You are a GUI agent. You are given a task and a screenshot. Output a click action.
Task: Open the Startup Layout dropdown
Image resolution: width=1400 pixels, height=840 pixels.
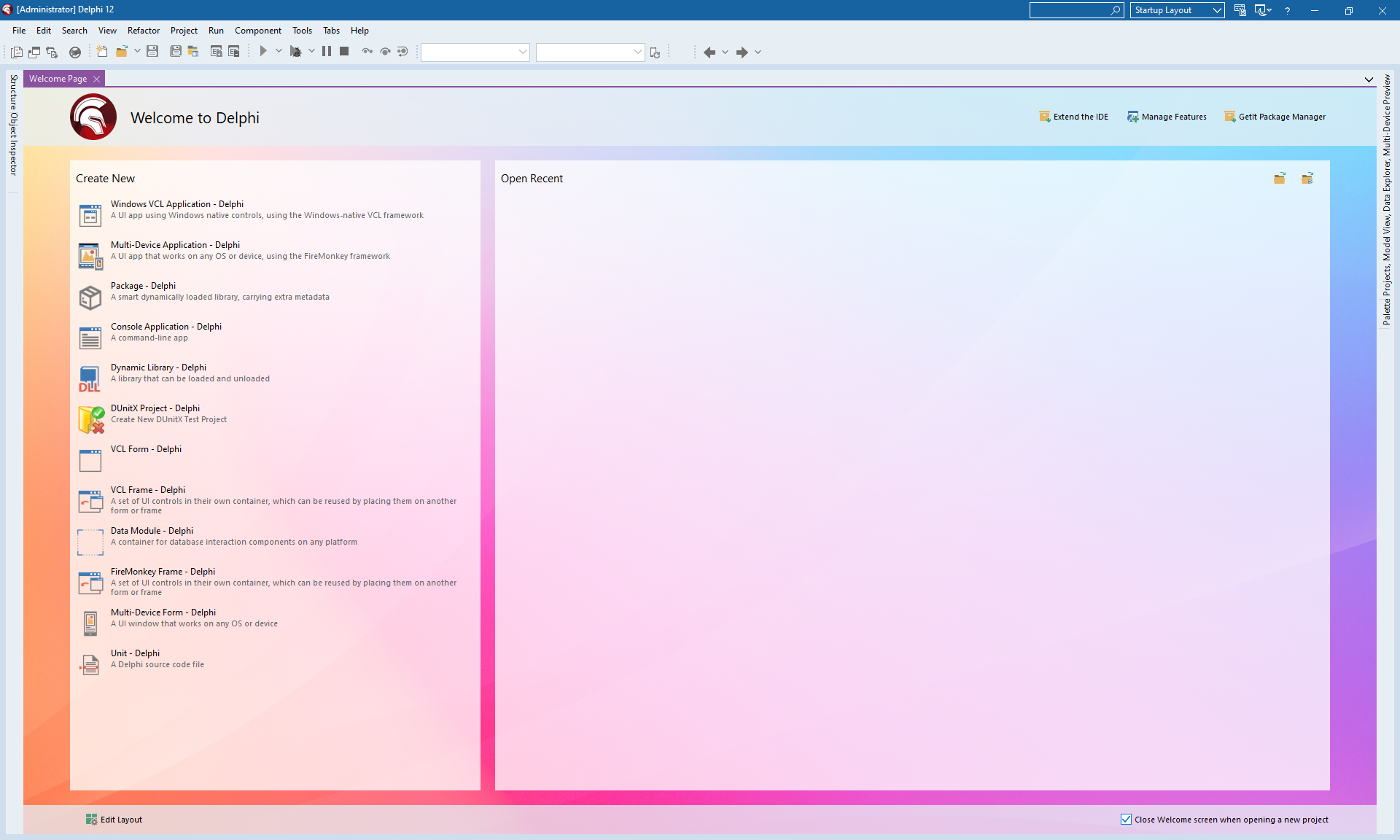[1177, 10]
